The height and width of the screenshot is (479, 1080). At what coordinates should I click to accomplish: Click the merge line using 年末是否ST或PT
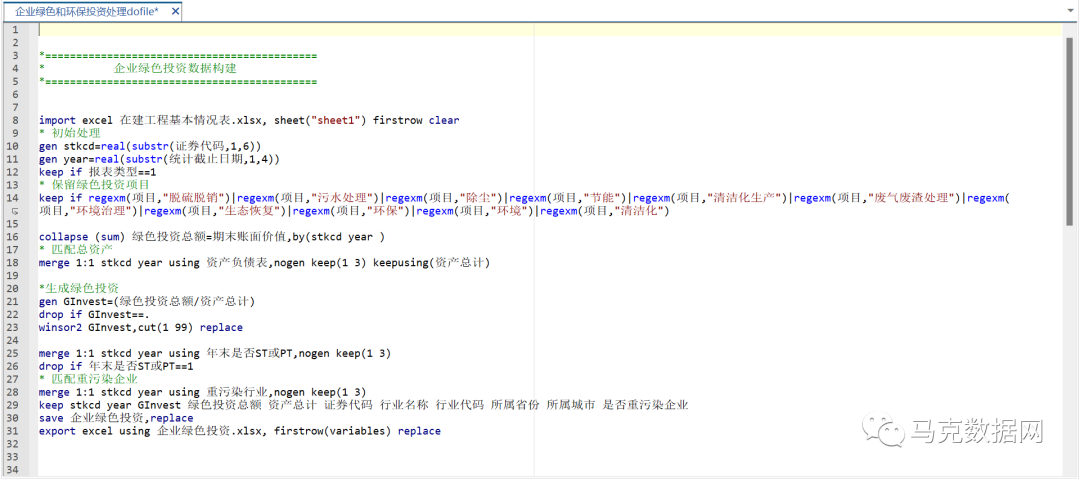click(x=215, y=354)
